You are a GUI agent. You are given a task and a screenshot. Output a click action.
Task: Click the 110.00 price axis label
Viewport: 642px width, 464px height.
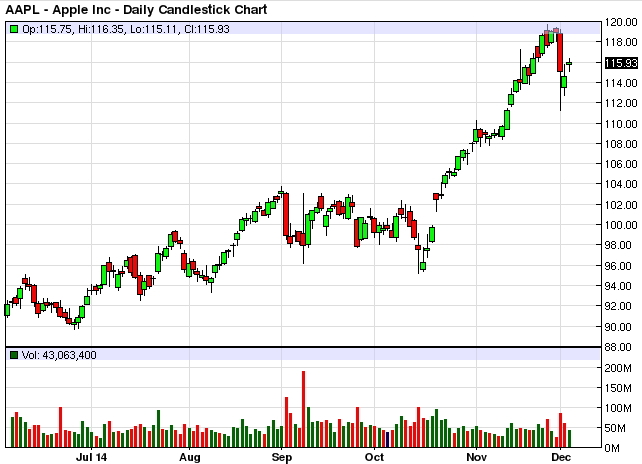(x=621, y=124)
